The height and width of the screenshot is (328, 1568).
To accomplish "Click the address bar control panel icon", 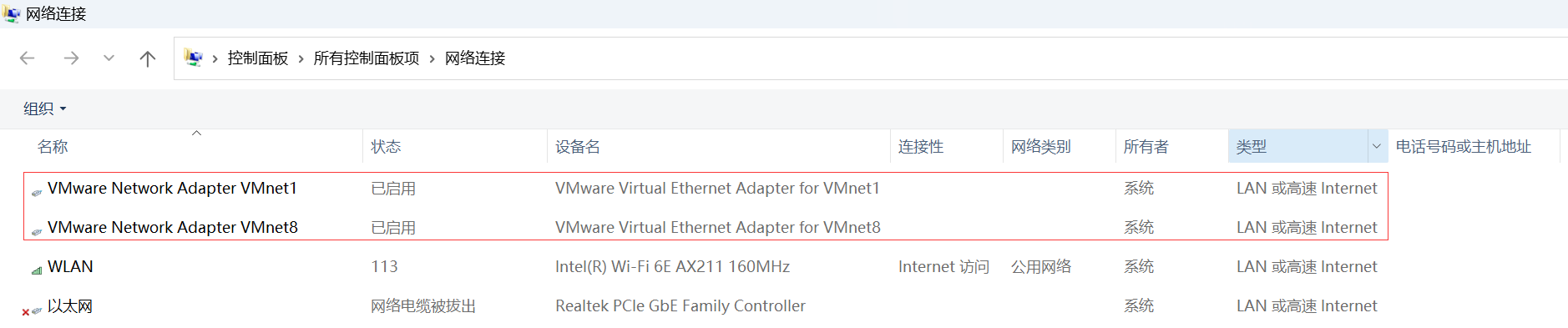I will [194, 58].
